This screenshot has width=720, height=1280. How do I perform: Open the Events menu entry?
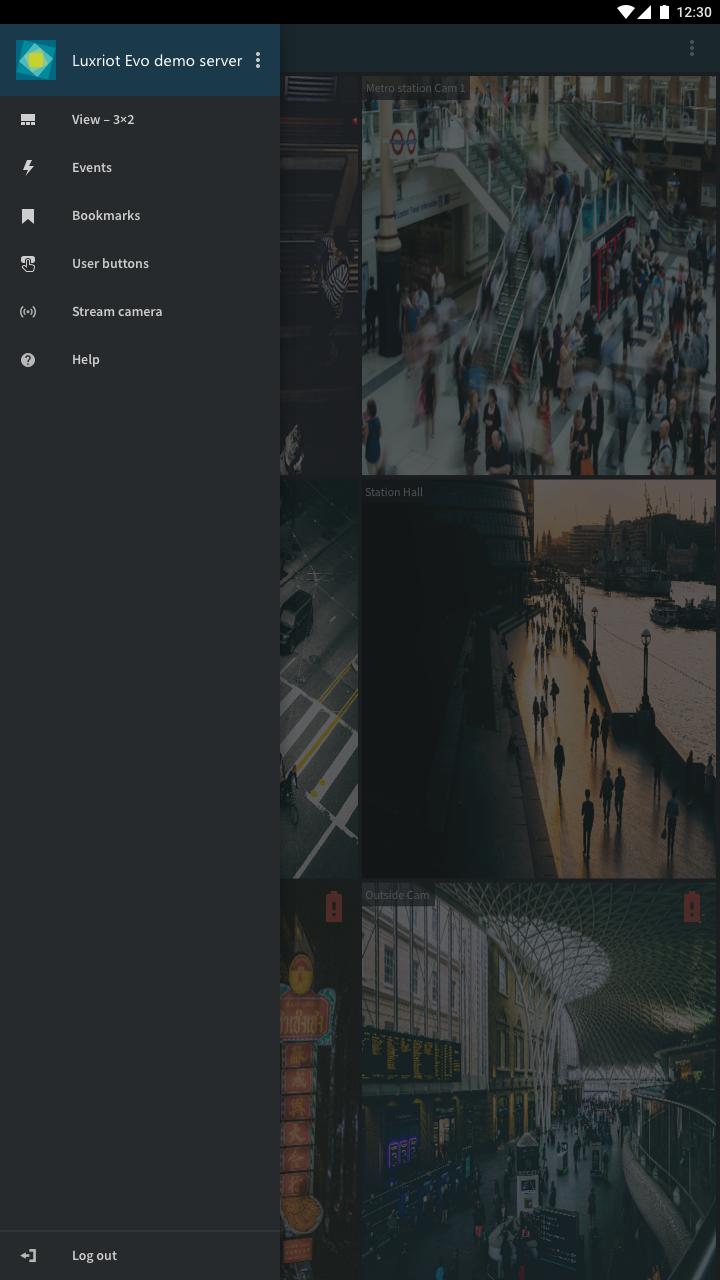[140, 168]
